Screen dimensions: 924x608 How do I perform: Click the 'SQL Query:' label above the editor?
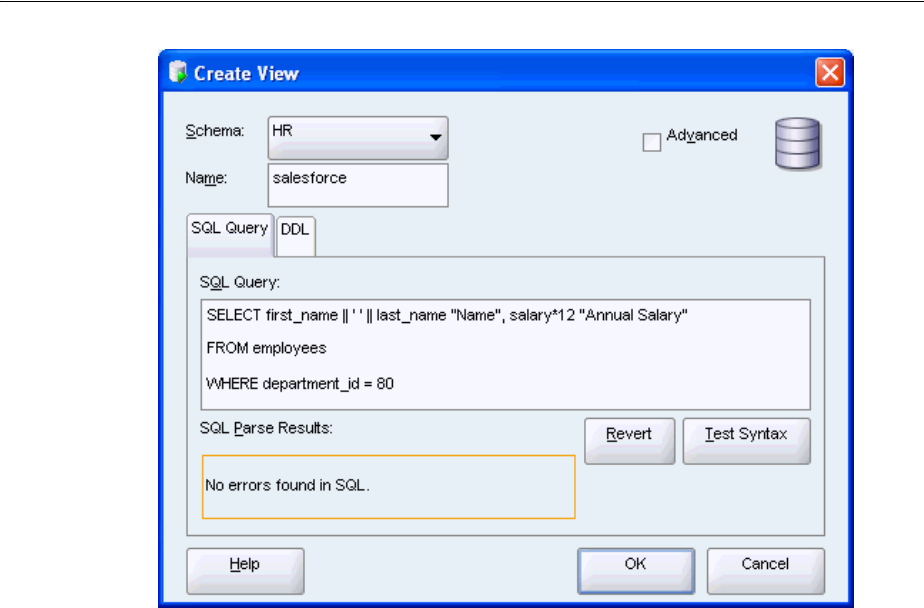[x=239, y=282]
